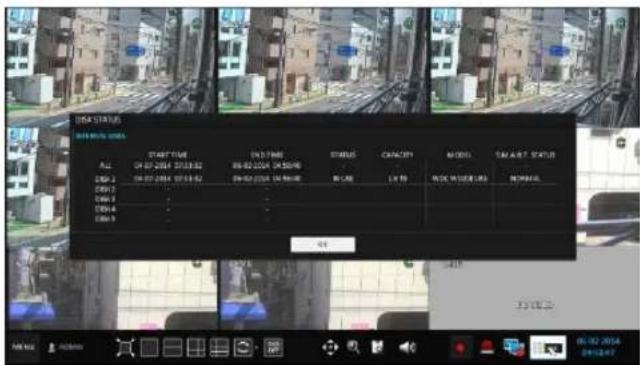Screen dimensions: 640x365
Task: Select single-channel layout icon
Action: 149,348
